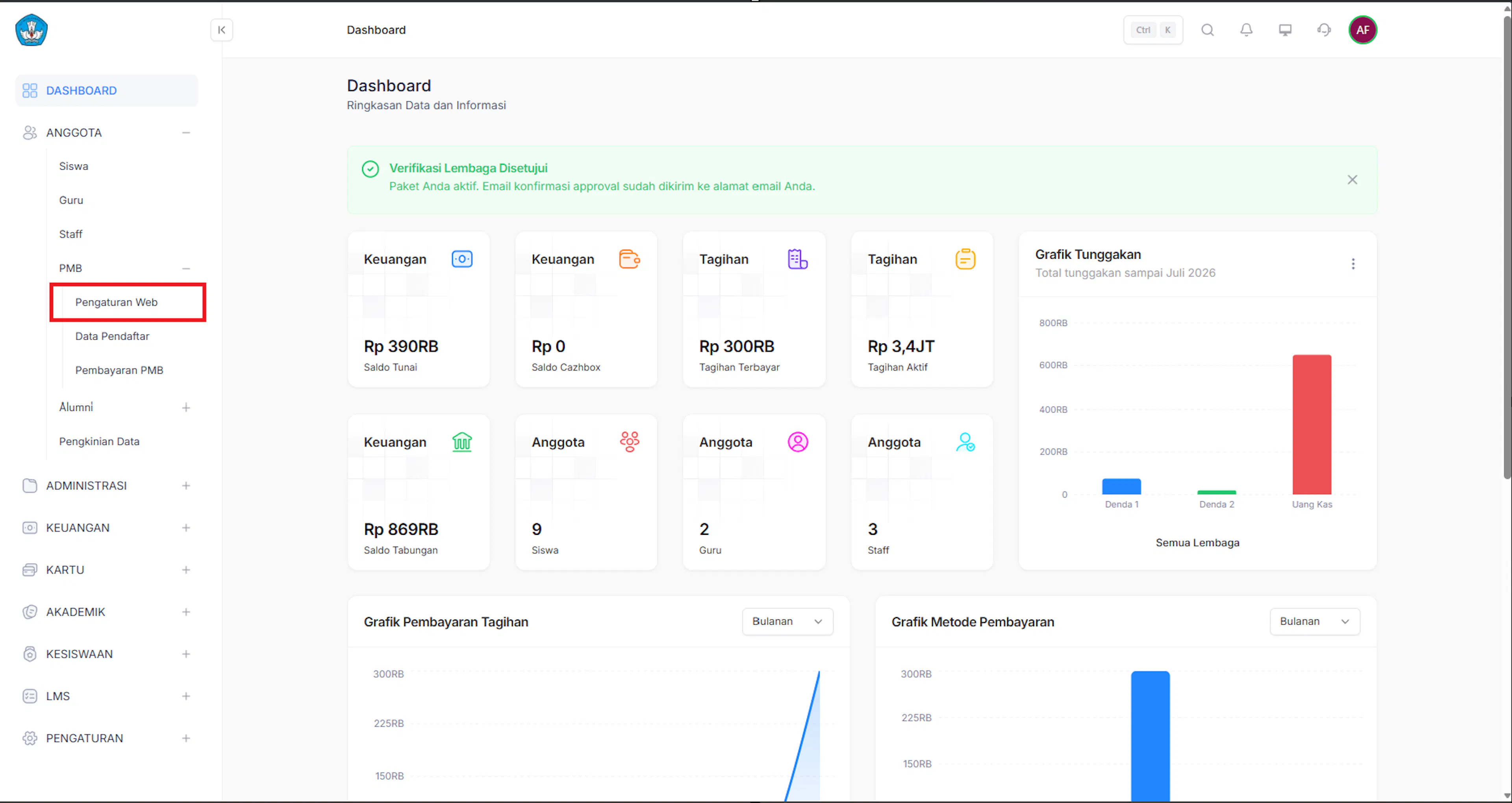Click the Kesiswaan badge icon in sidebar

pyautogui.click(x=30, y=654)
